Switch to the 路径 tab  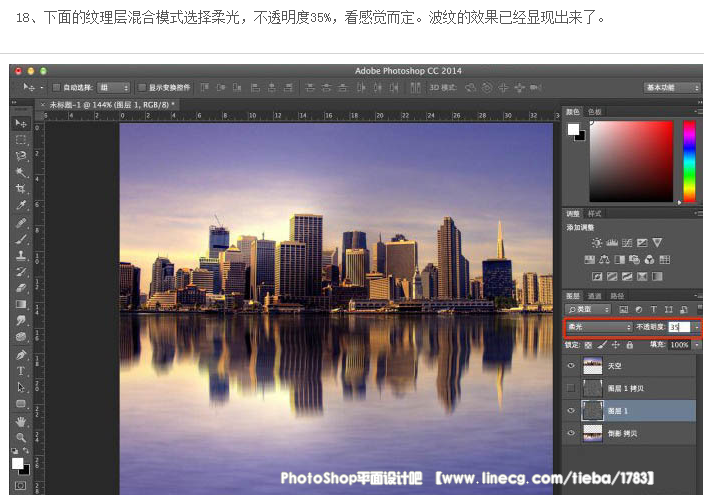(617, 296)
